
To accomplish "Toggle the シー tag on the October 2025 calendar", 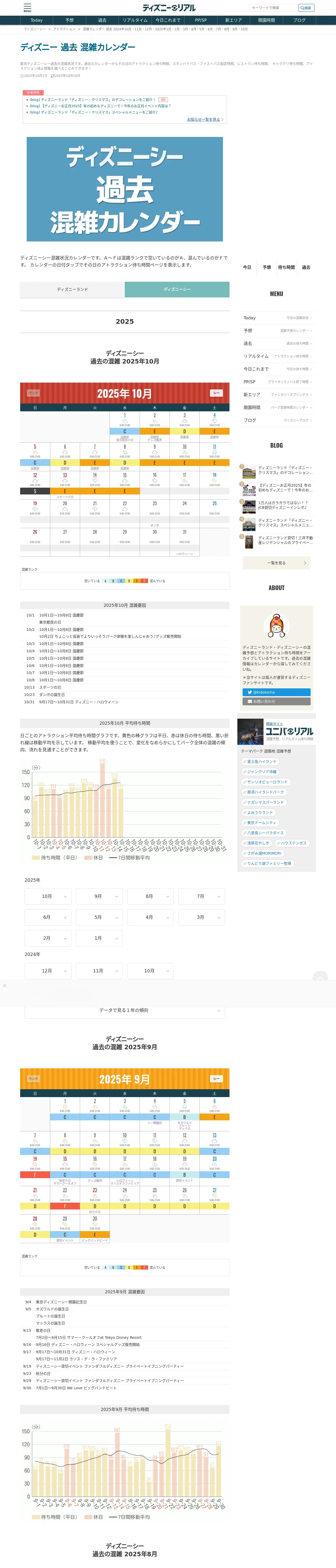I will coord(216,393).
